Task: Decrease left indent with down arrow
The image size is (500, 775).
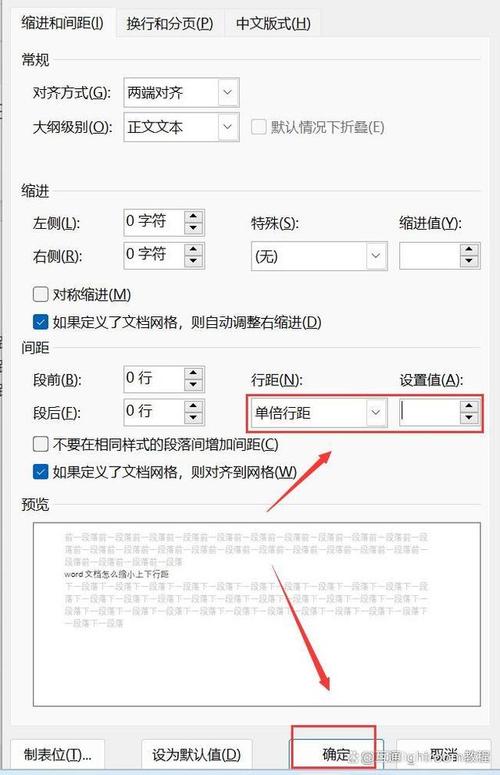Action: click(x=193, y=228)
